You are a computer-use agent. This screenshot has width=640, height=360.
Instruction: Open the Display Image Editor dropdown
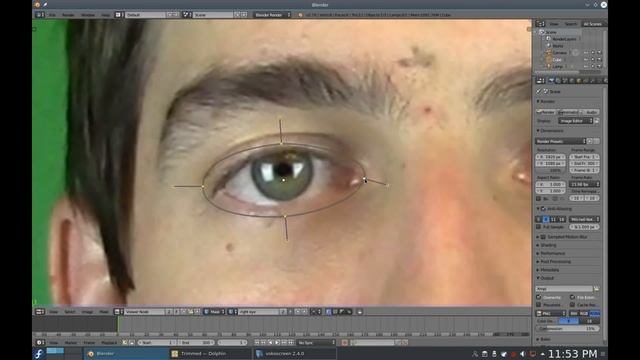[x=575, y=121]
